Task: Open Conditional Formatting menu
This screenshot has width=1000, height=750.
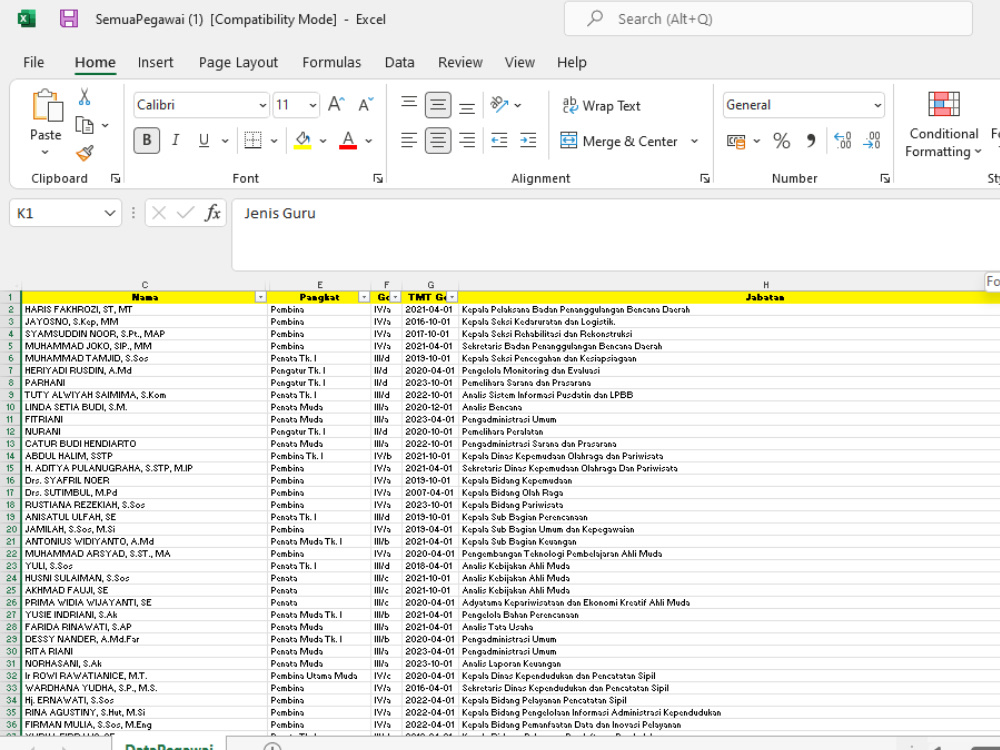Action: click(943, 124)
